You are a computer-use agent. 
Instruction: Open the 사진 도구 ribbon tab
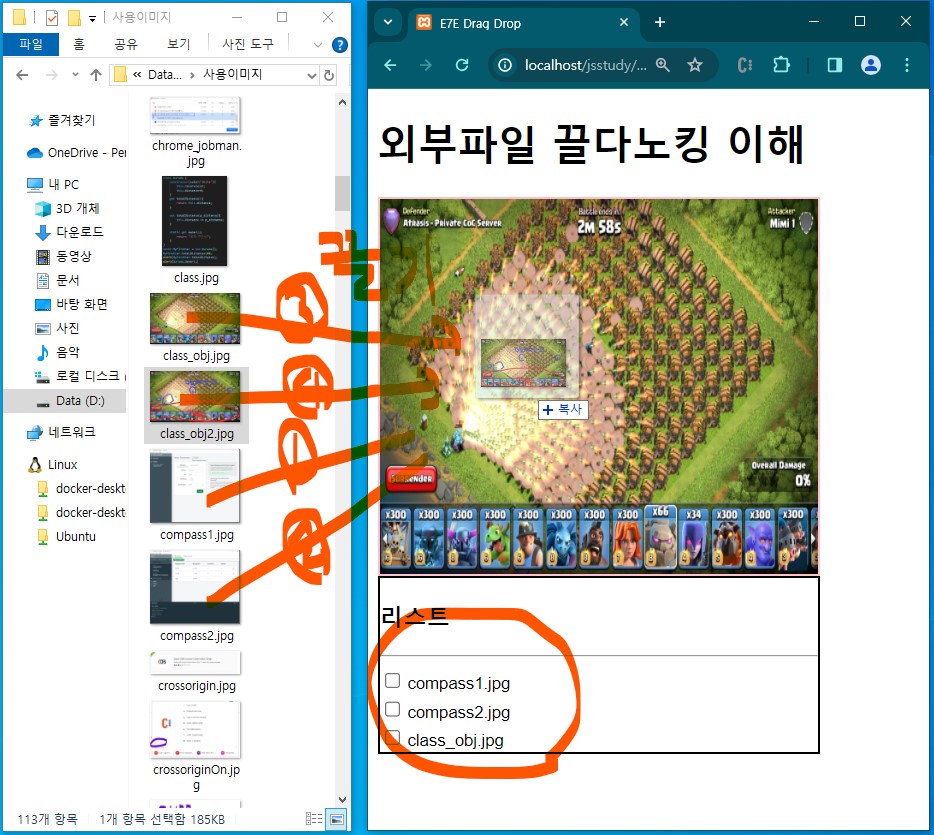248,44
